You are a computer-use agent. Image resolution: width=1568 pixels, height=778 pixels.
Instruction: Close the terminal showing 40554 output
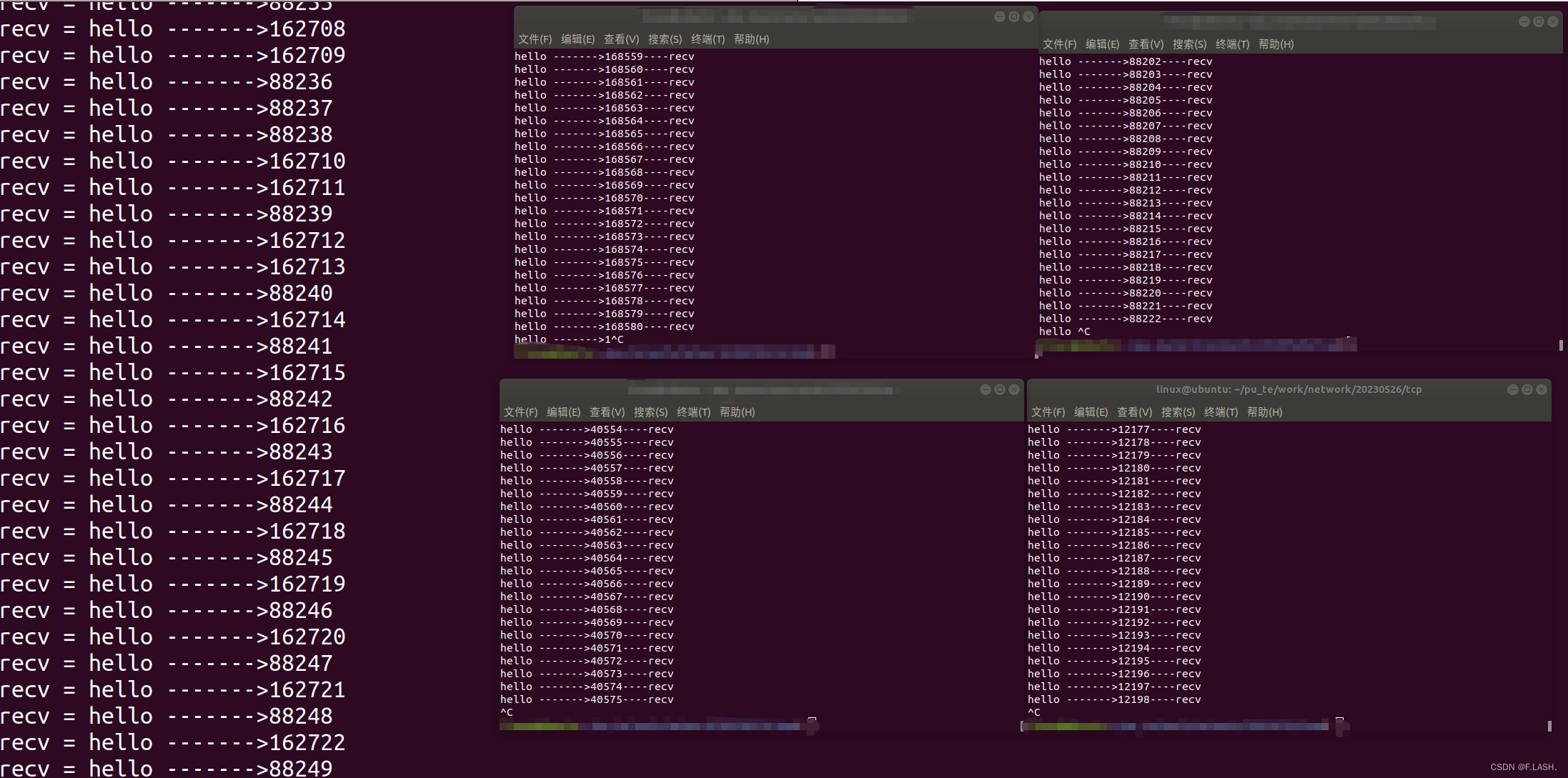click(1013, 389)
